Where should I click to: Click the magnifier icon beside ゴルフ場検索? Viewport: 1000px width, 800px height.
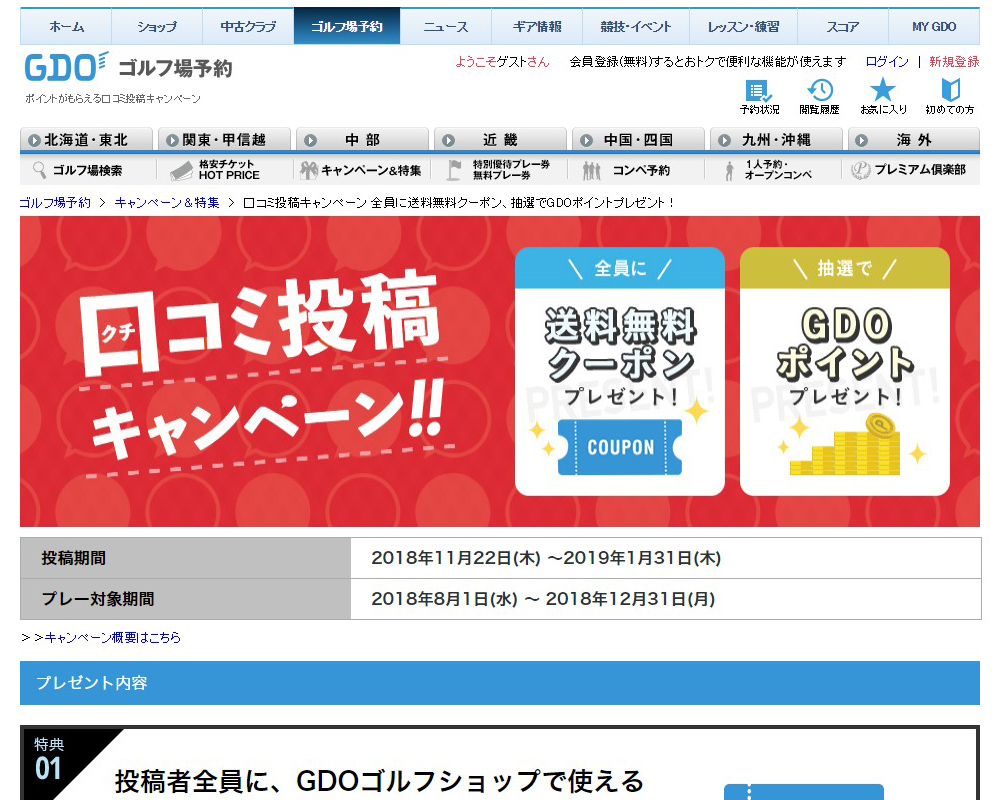coord(40,170)
